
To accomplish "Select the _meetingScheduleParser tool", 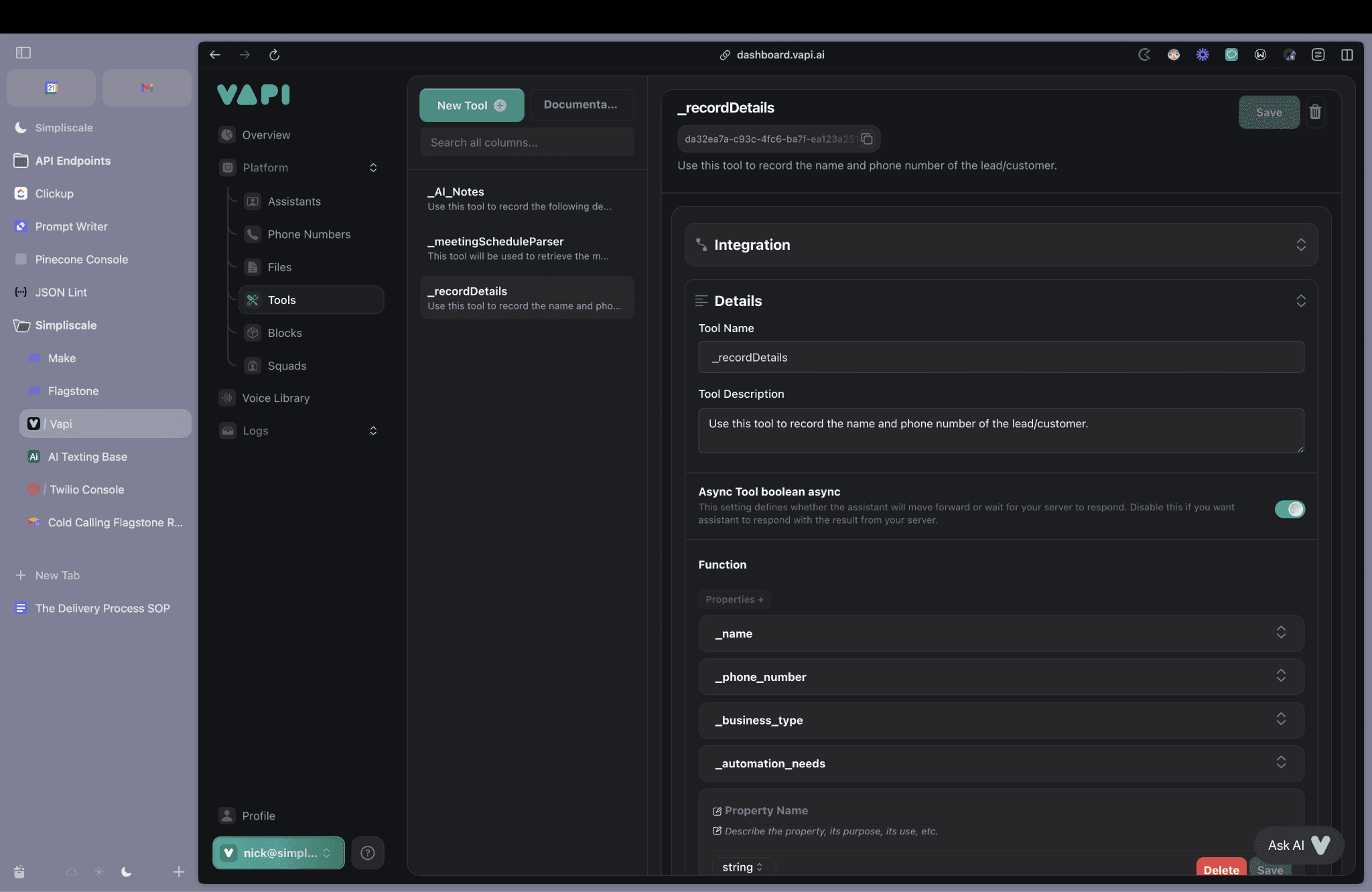I will point(527,248).
